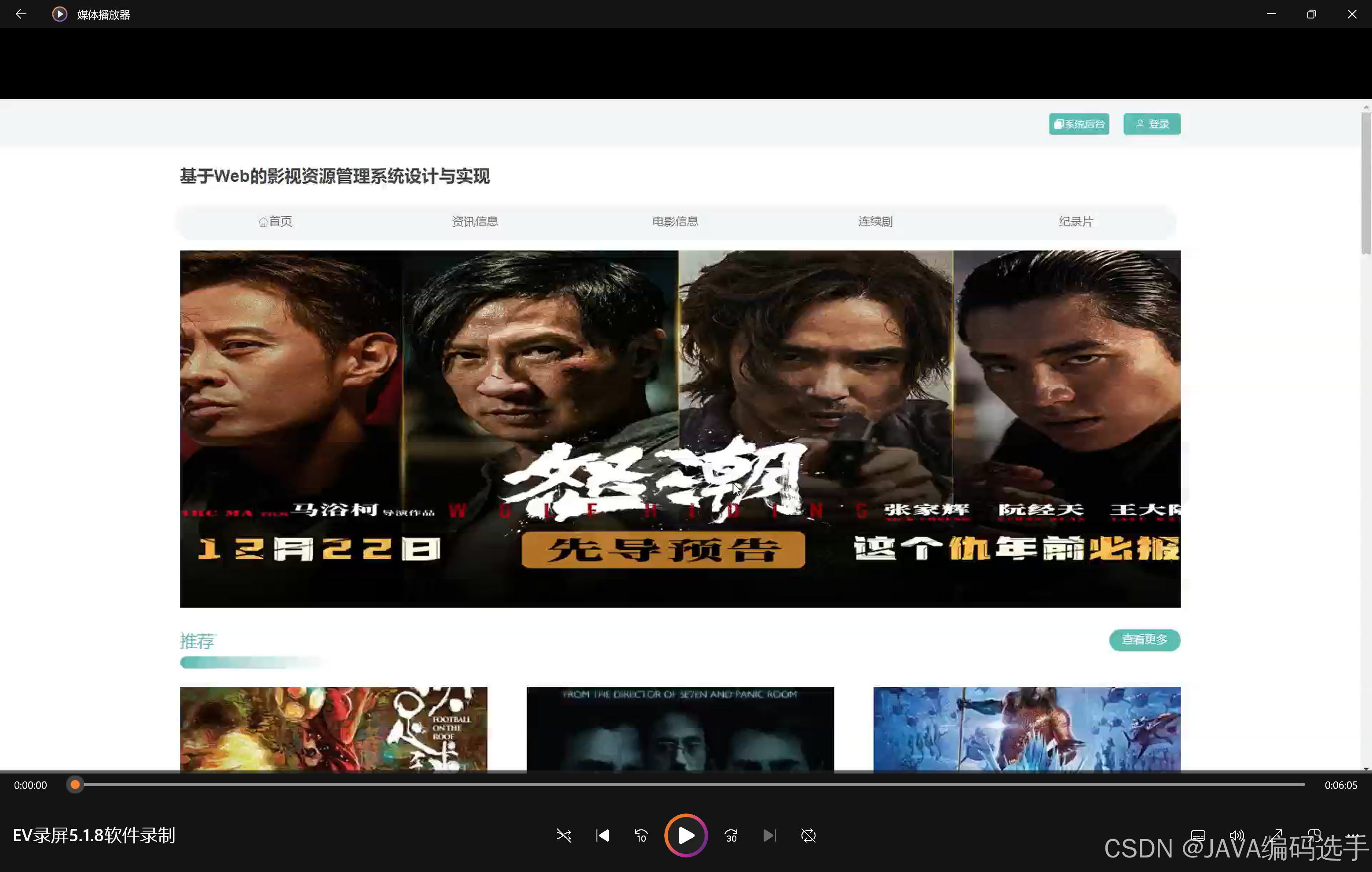This screenshot has width=1372, height=872.
Task: Select the 首页 navigation tab
Action: coord(274,222)
